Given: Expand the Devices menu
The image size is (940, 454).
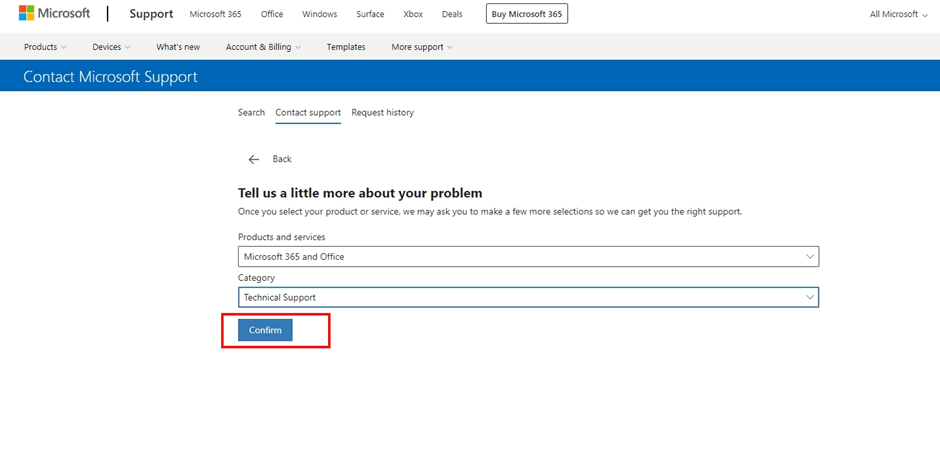Looking at the screenshot, I should [x=111, y=47].
